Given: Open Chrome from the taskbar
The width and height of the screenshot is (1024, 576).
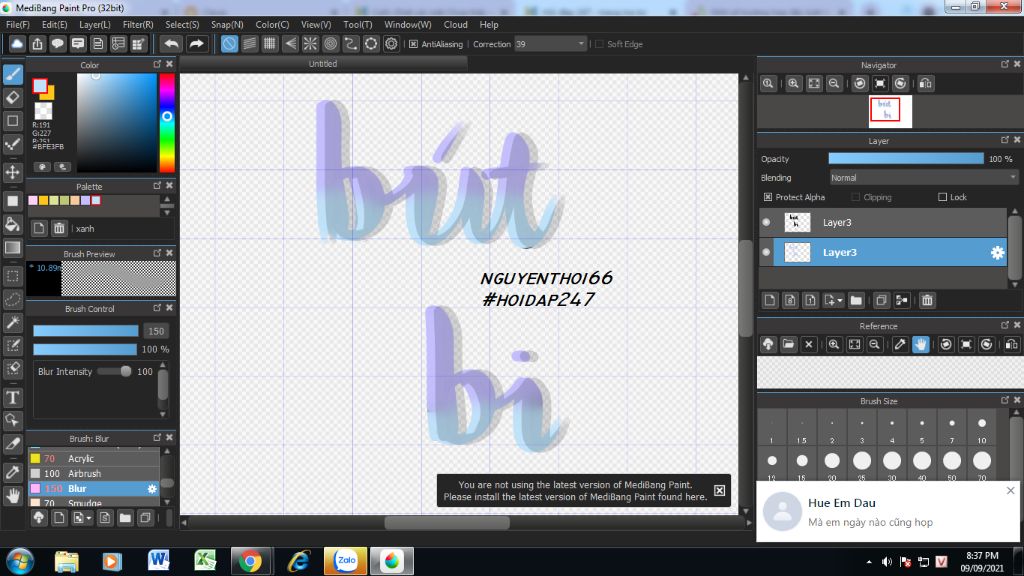Looking at the screenshot, I should (250, 560).
